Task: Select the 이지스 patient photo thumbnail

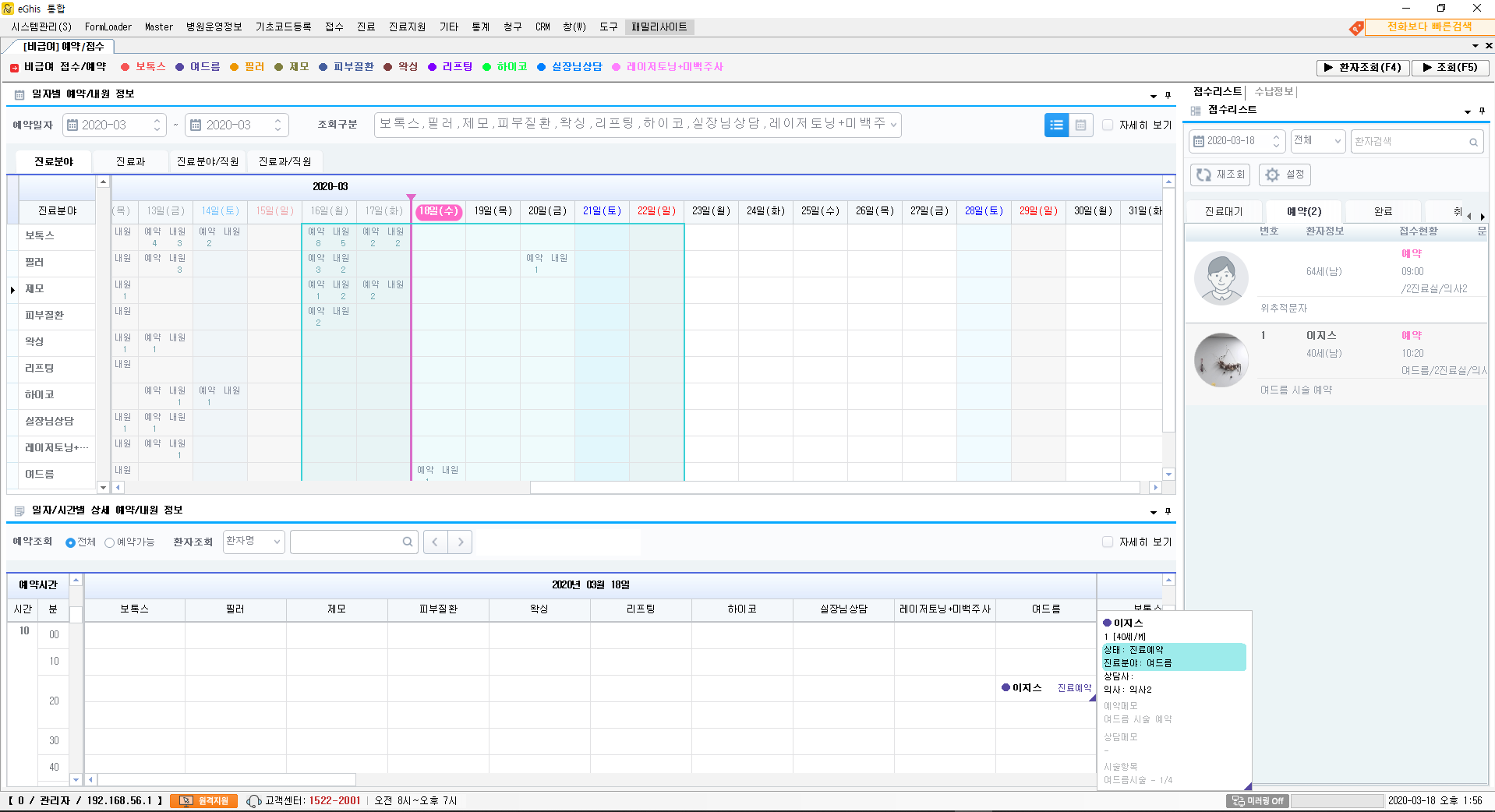Action: 1221,360
